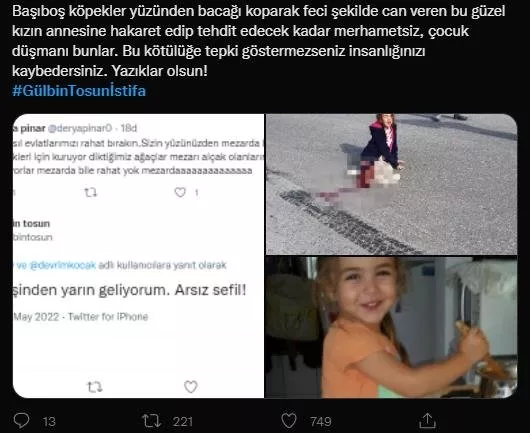Click the @devrimkocak mention
The height and width of the screenshot is (433, 530).
(x=63, y=265)
